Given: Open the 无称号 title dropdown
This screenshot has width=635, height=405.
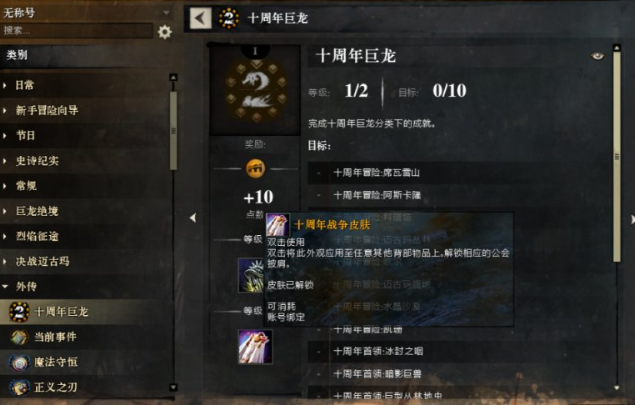Looking at the screenshot, I should (x=86, y=13).
